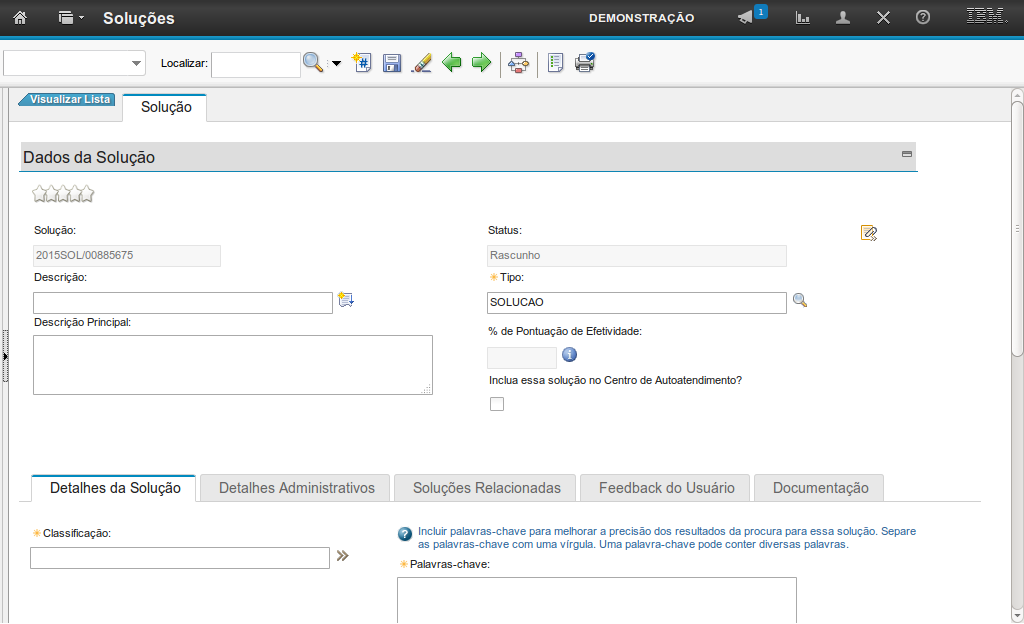Click the Visualizar Lista button
Screen dimensions: 1024x624
click(x=68, y=100)
